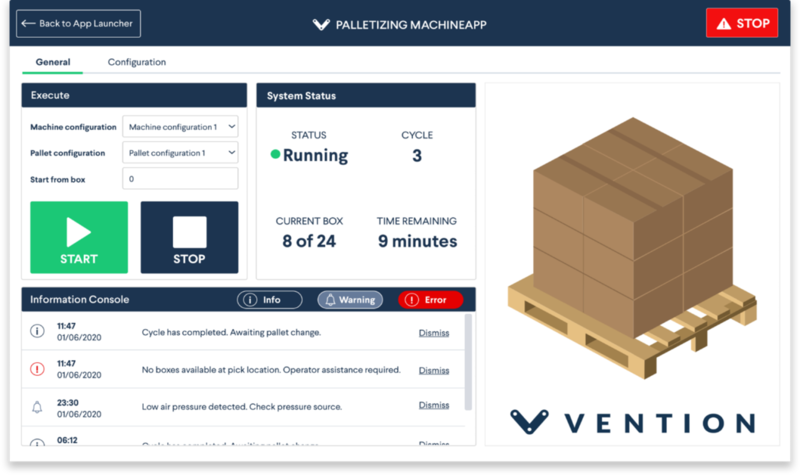Click info icon on cycle completed row
Viewport: 800px width, 475px height.
point(37,331)
